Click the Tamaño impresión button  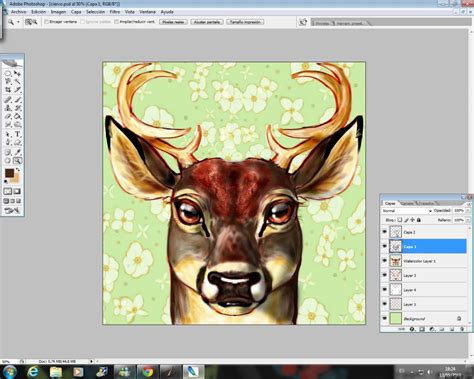246,22
